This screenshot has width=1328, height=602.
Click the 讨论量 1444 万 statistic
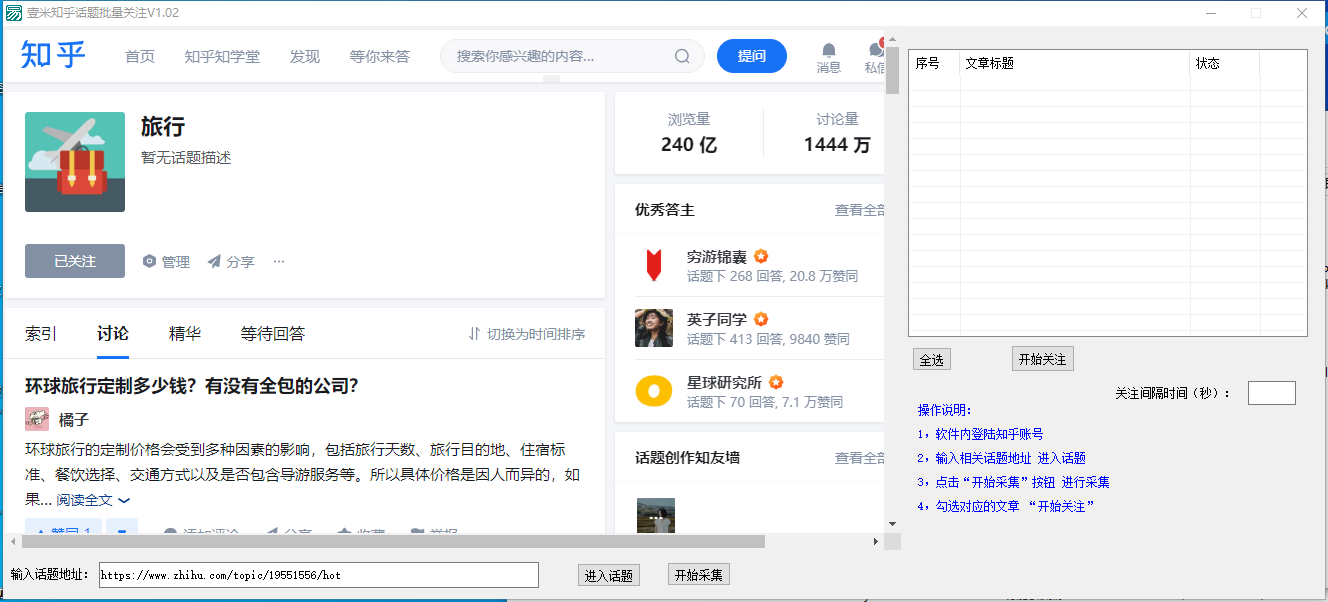pyautogui.click(x=837, y=133)
